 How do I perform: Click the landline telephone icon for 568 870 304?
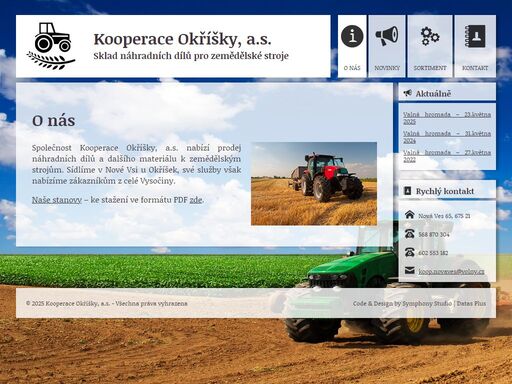coord(409,234)
